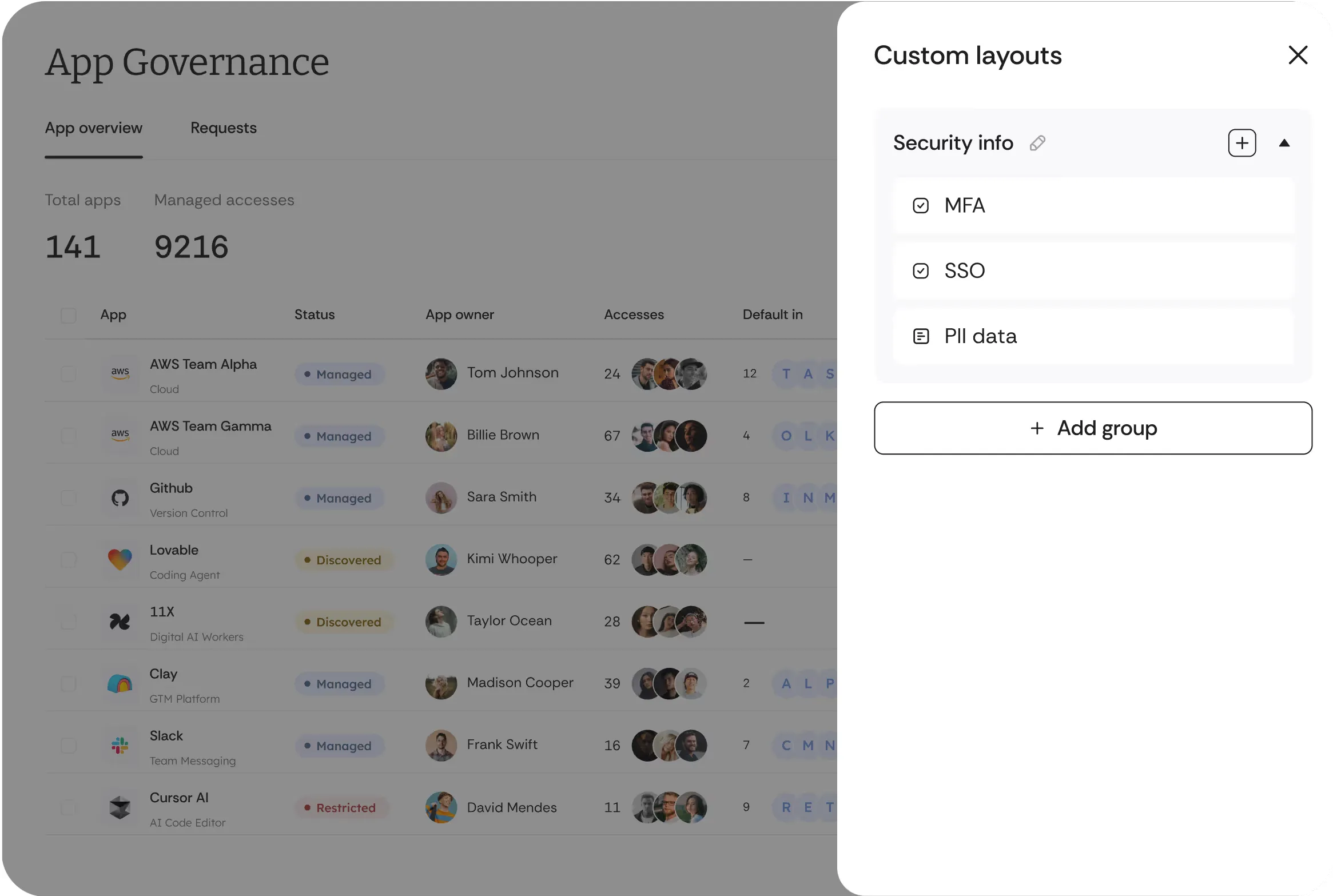Select the Cursor AI row checkbox

pos(68,807)
